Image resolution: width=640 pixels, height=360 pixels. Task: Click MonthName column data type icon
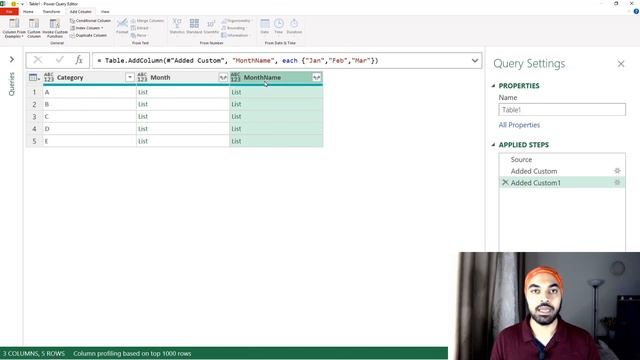236,77
